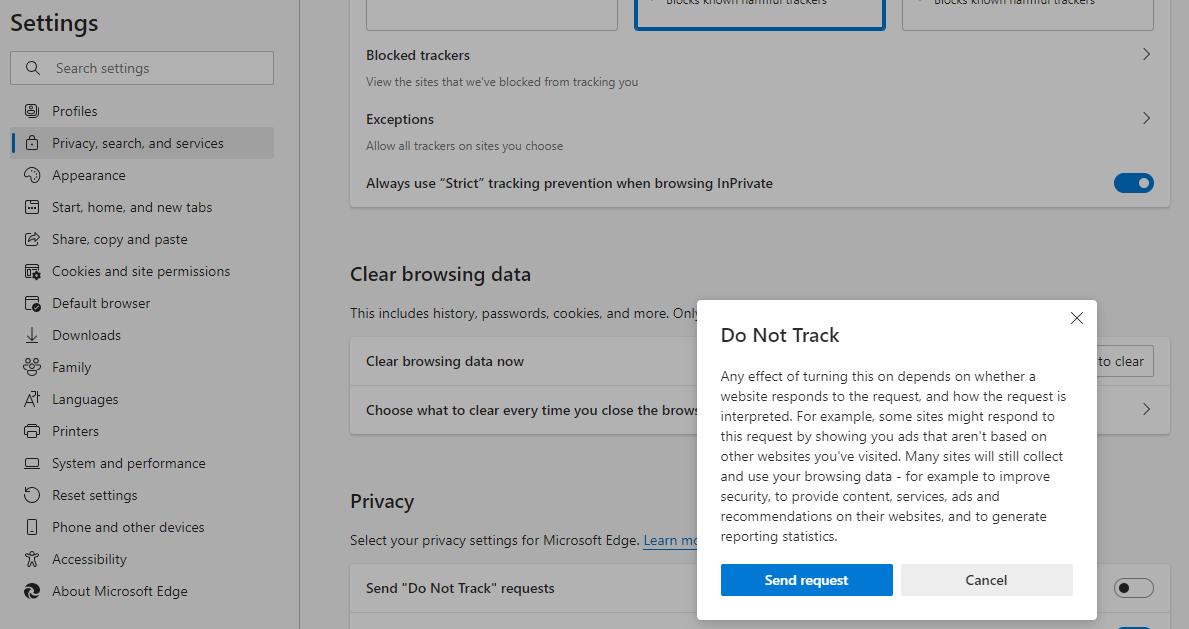Click the Phone and other devices icon
The width and height of the screenshot is (1189, 629).
32,527
